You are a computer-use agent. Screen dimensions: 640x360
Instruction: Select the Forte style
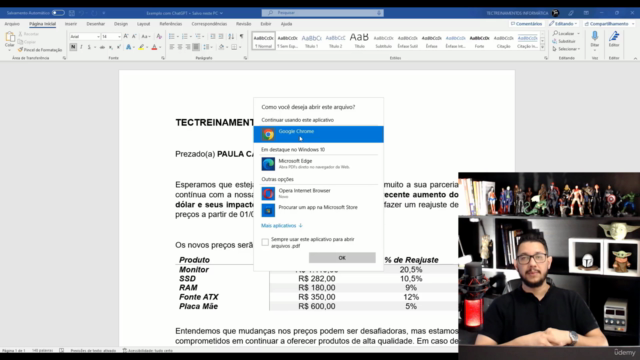[479, 41]
